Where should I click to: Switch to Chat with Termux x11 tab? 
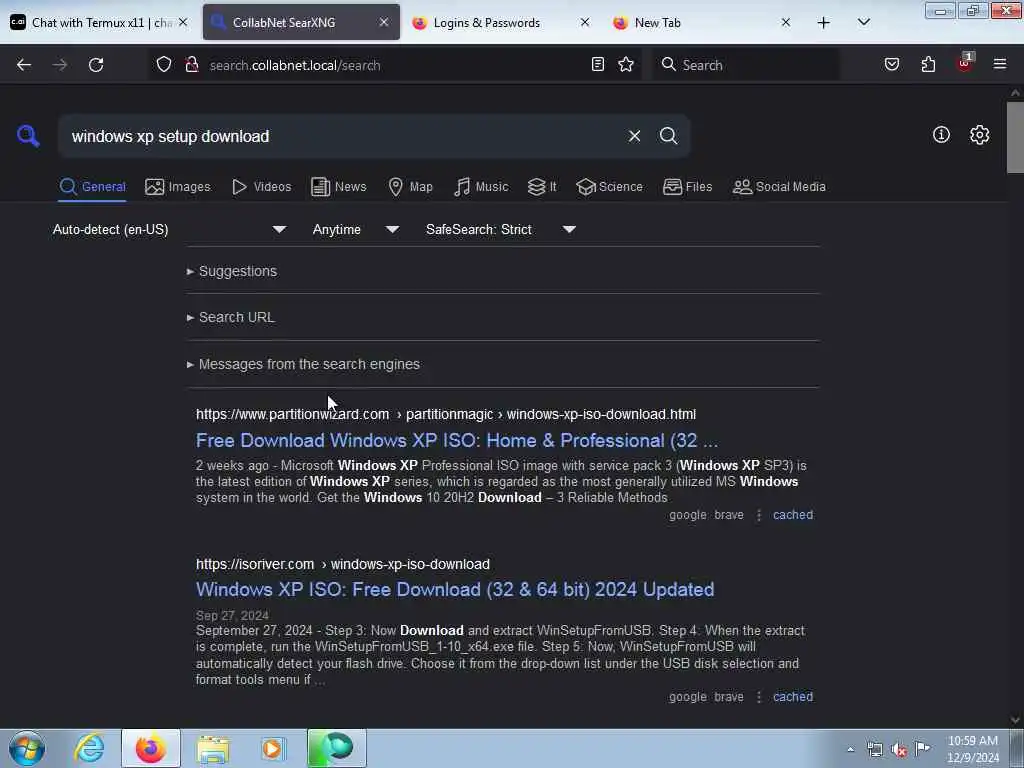click(100, 22)
